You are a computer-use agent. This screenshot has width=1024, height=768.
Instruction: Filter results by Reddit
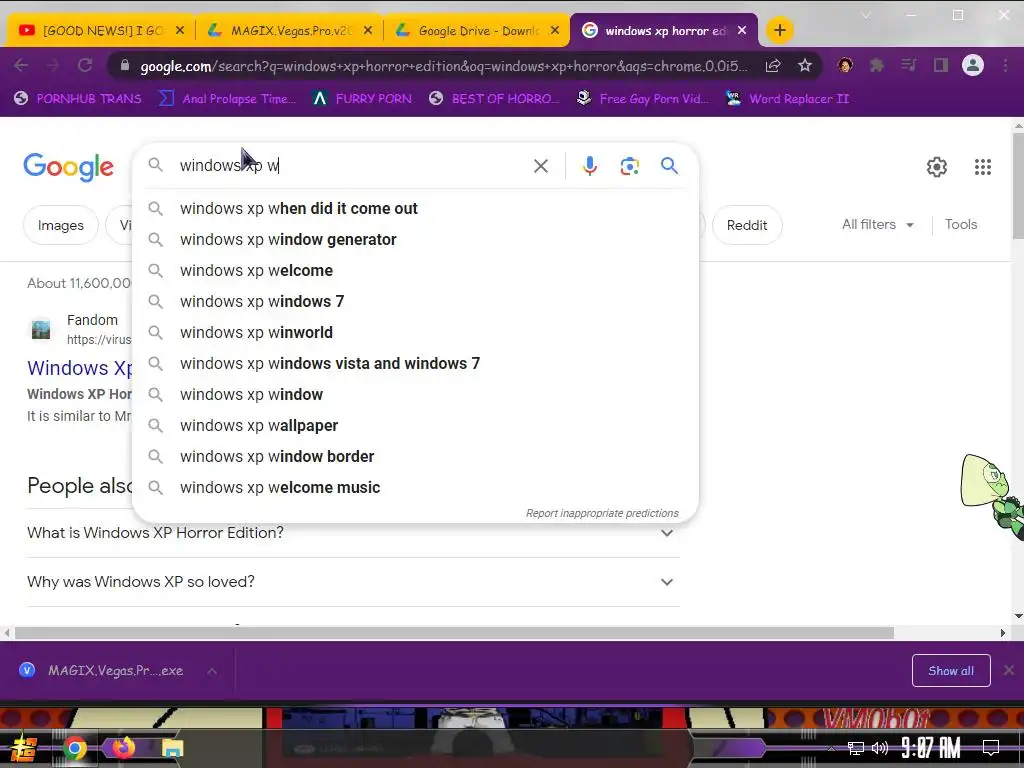(x=747, y=225)
